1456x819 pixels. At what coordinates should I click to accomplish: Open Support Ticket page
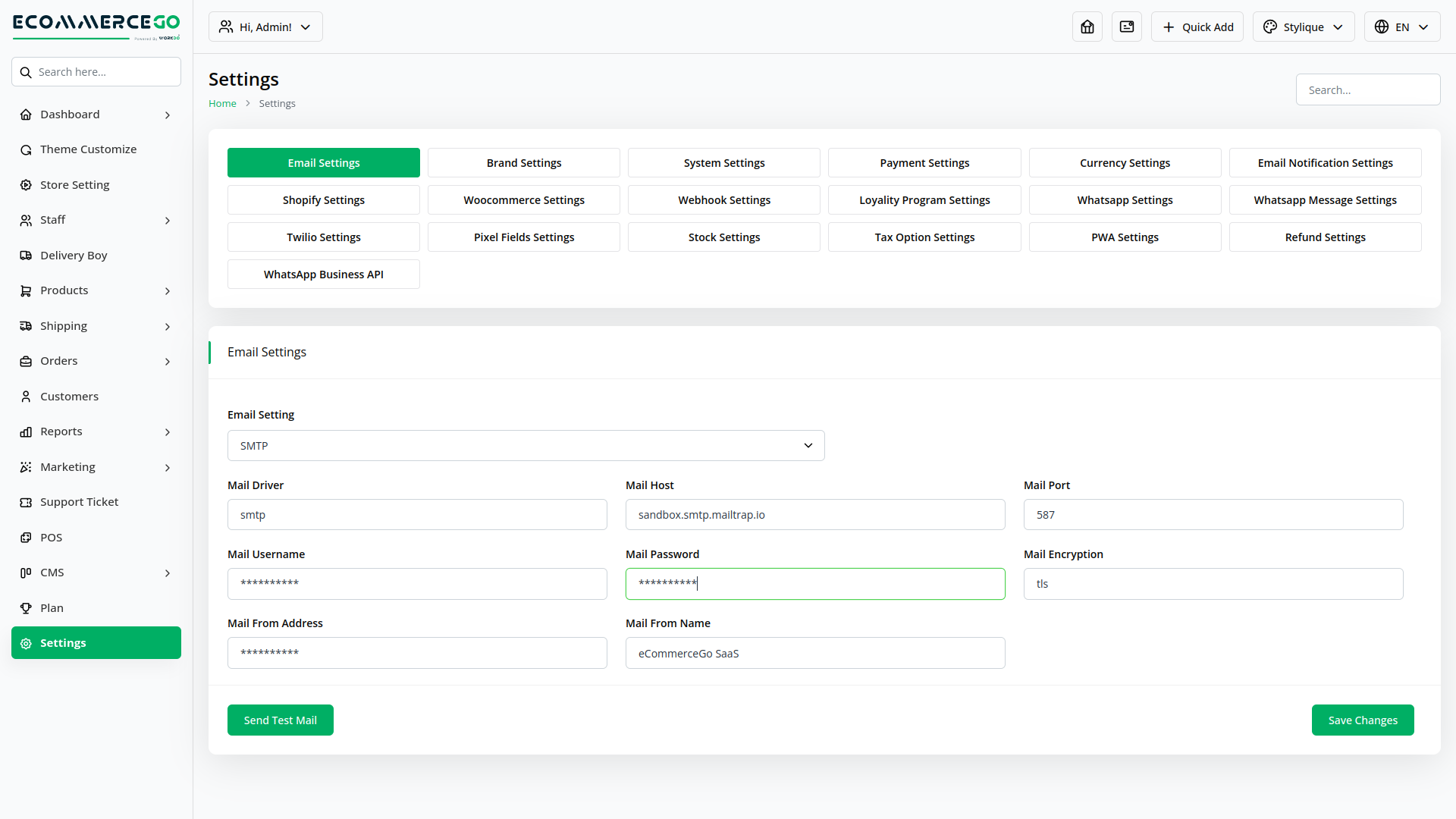(79, 502)
